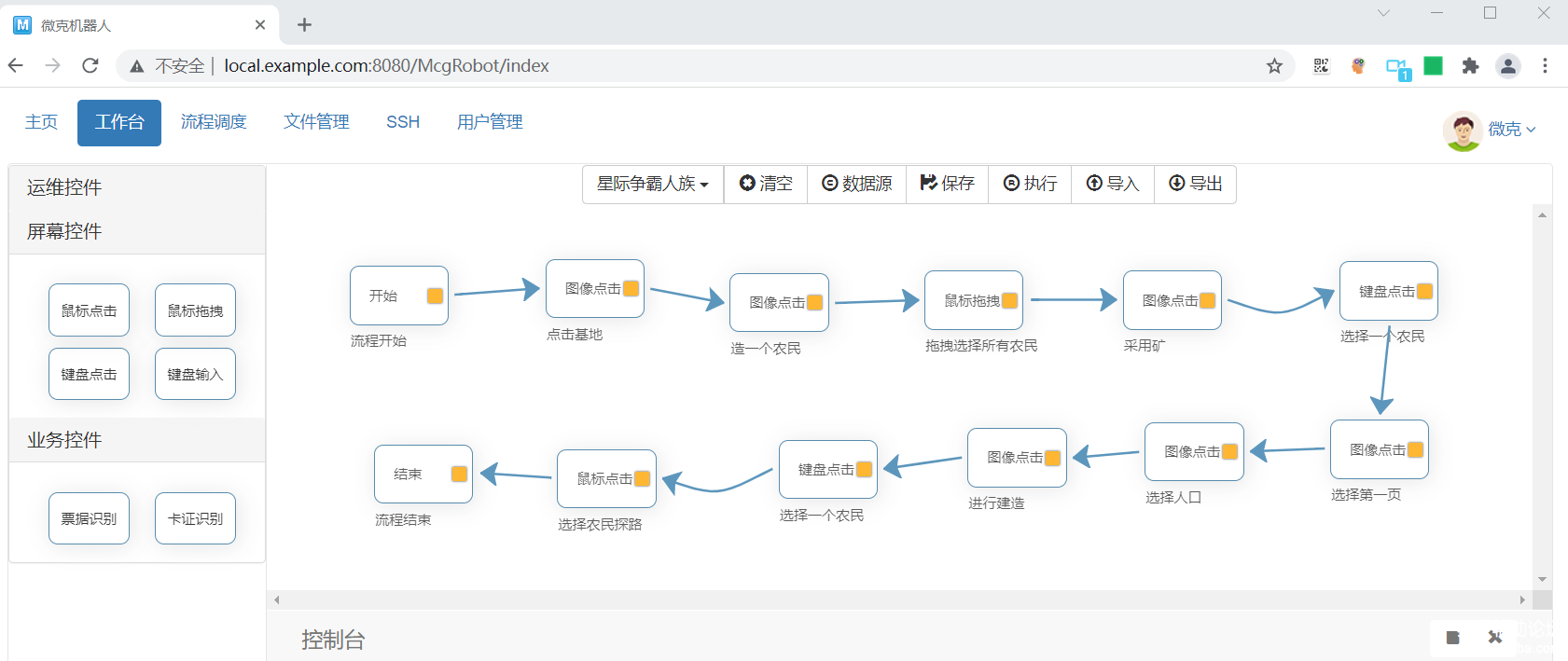Expand the 微克 user menu
This screenshot has width=1568, height=661.
point(1511,130)
